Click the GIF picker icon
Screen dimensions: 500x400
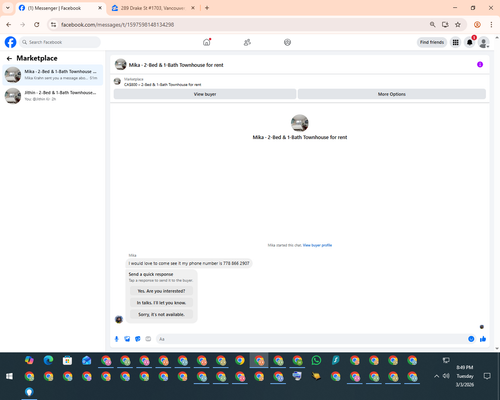(148, 339)
